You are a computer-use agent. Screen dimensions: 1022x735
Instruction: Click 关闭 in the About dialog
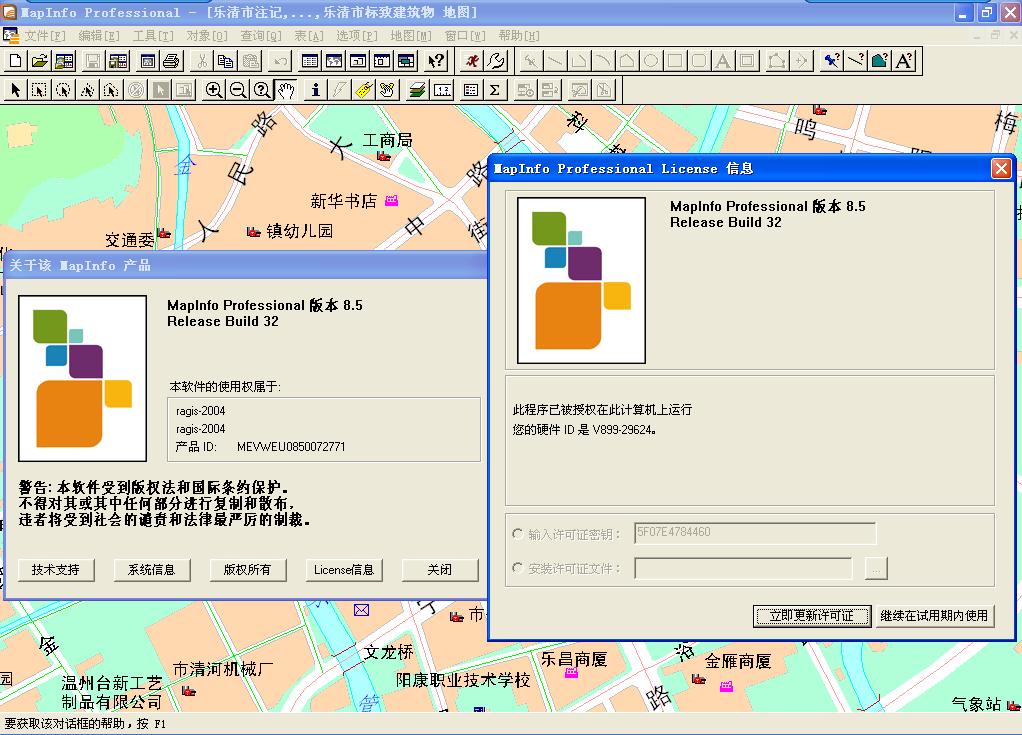pyautogui.click(x=439, y=569)
